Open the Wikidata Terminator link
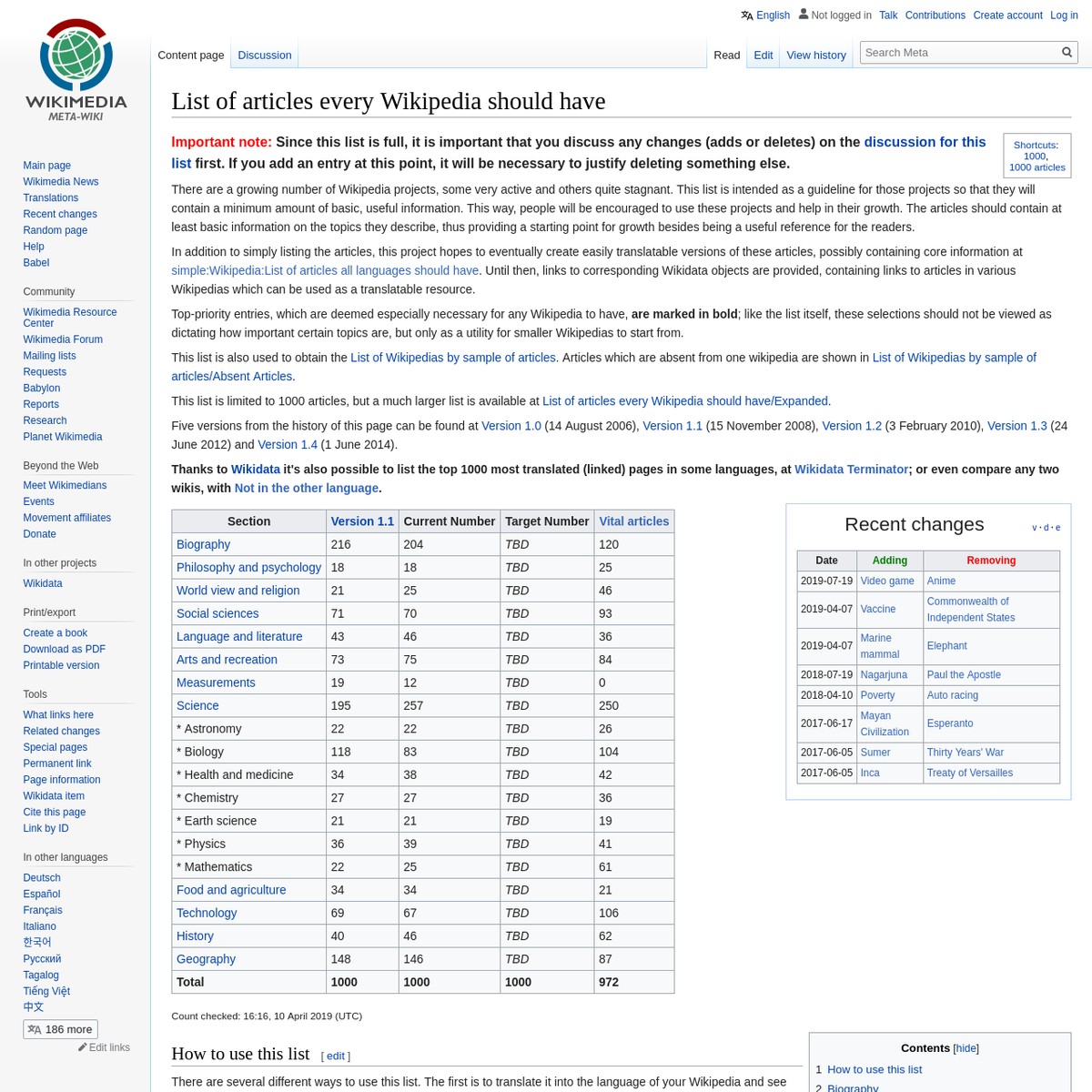Viewport: 1092px width, 1092px height. (x=852, y=470)
